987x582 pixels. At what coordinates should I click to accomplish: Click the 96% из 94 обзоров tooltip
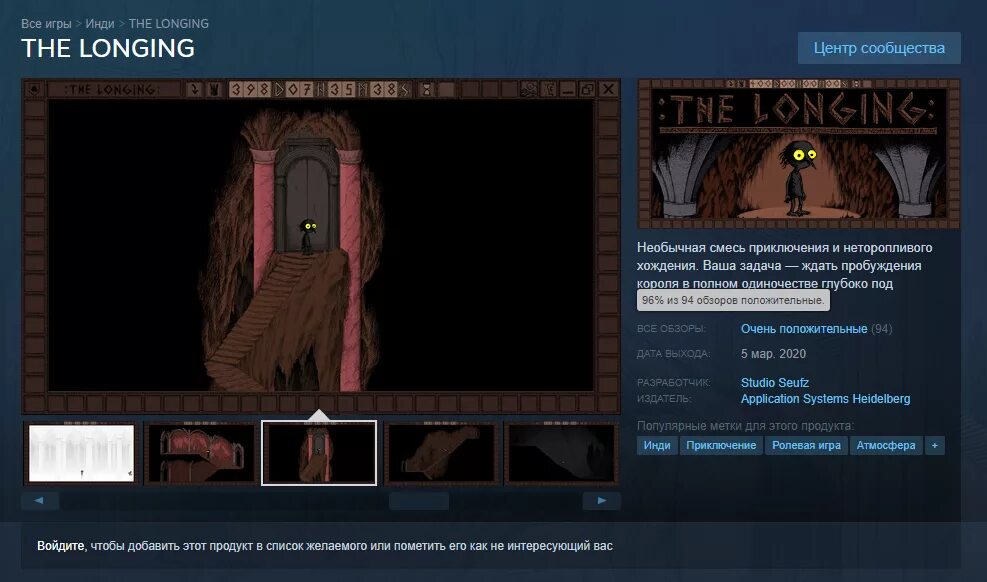(x=733, y=300)
